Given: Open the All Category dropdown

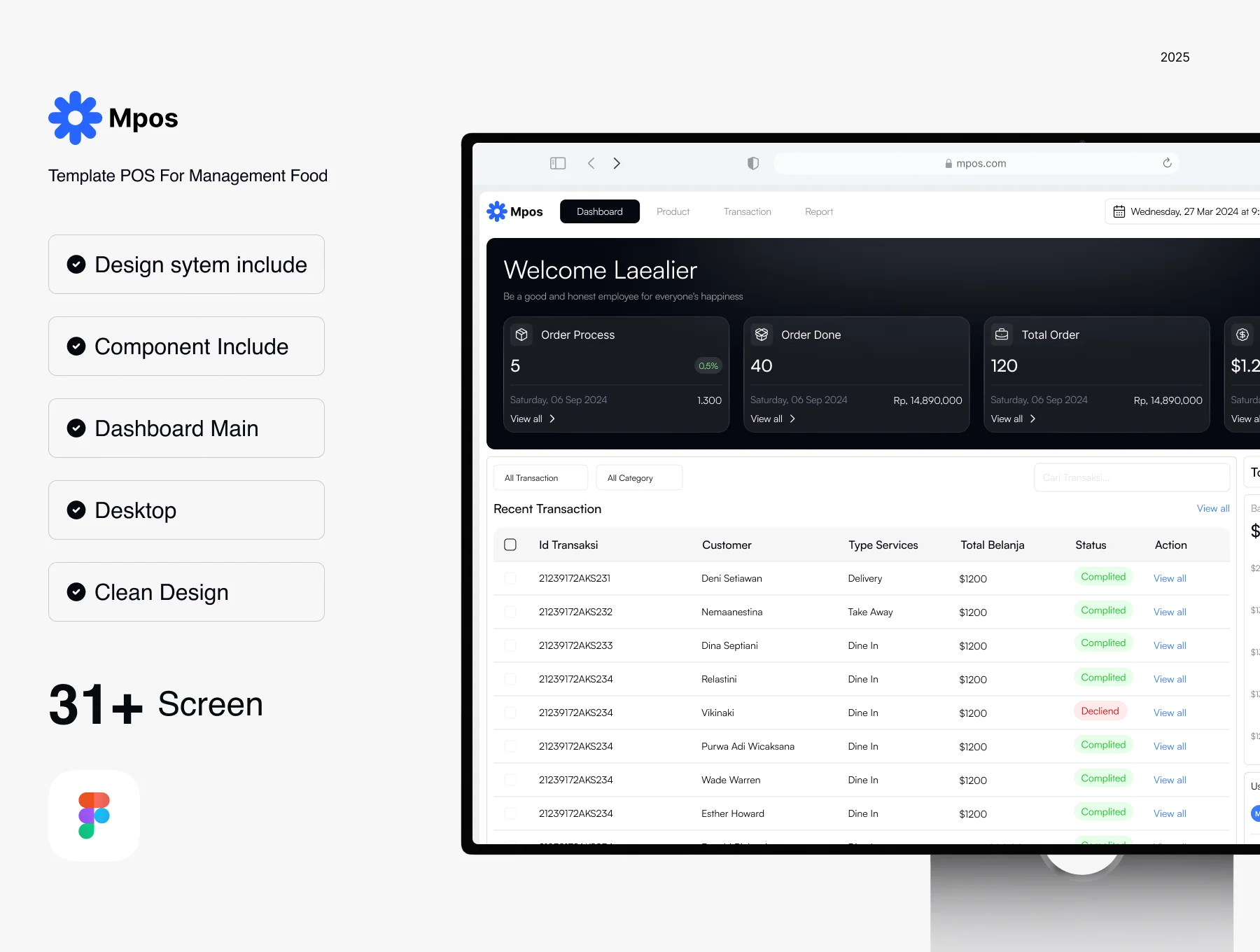Looking at the screenshot, I should 639,477.
